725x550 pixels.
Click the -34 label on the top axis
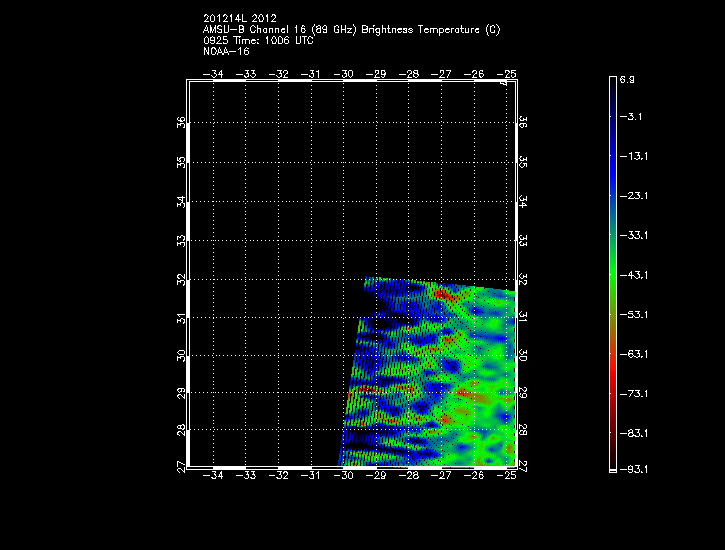click(x=213, y=74)
